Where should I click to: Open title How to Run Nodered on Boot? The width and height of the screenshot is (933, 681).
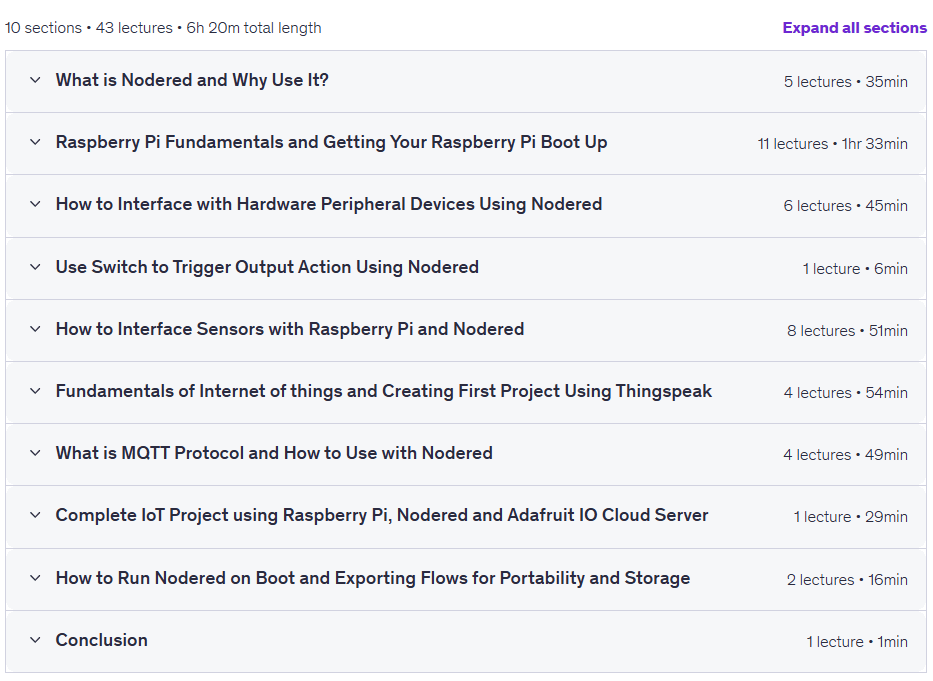coord(372,578)
